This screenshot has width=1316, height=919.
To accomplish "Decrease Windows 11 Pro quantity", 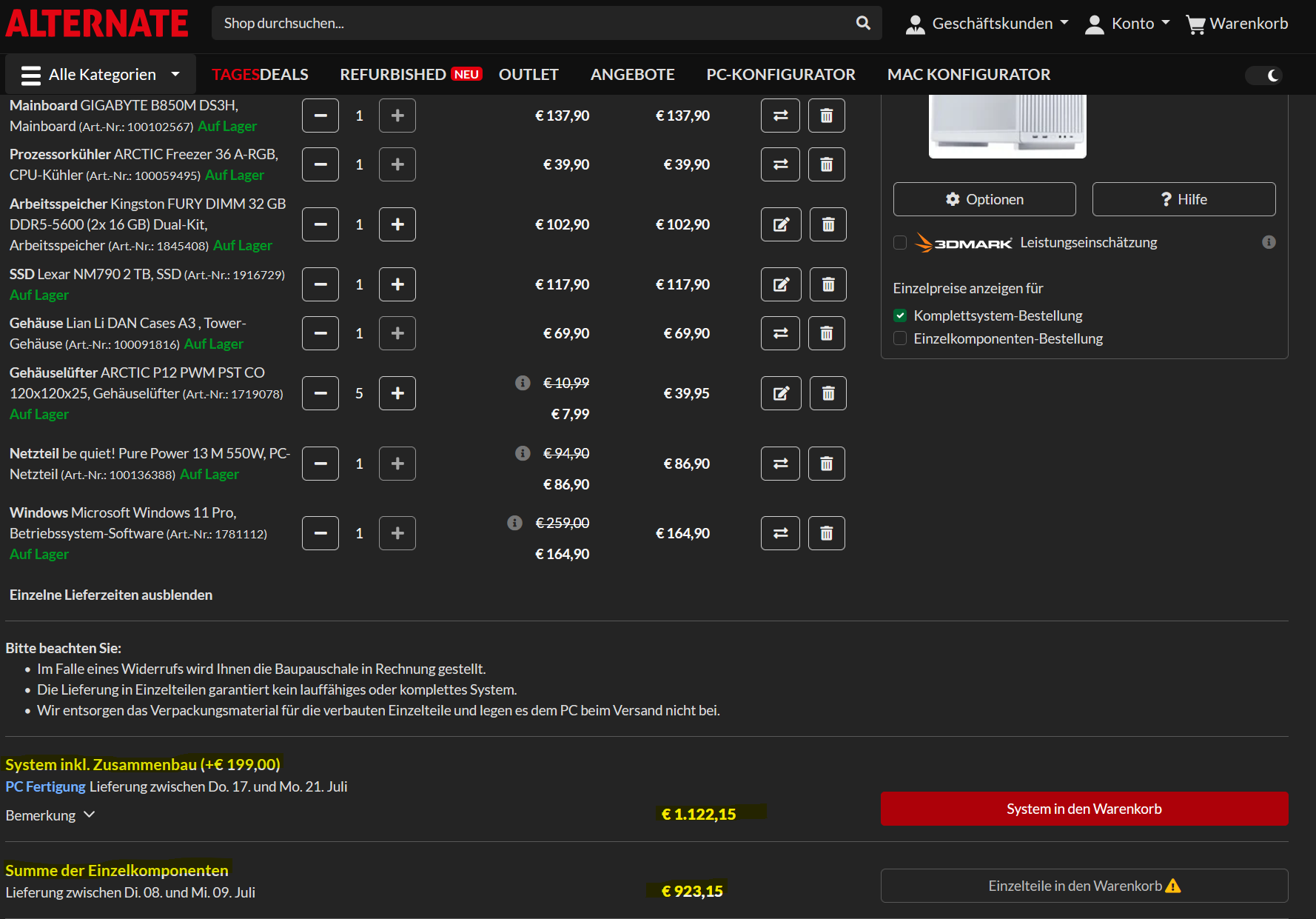I will coord(320,533).
